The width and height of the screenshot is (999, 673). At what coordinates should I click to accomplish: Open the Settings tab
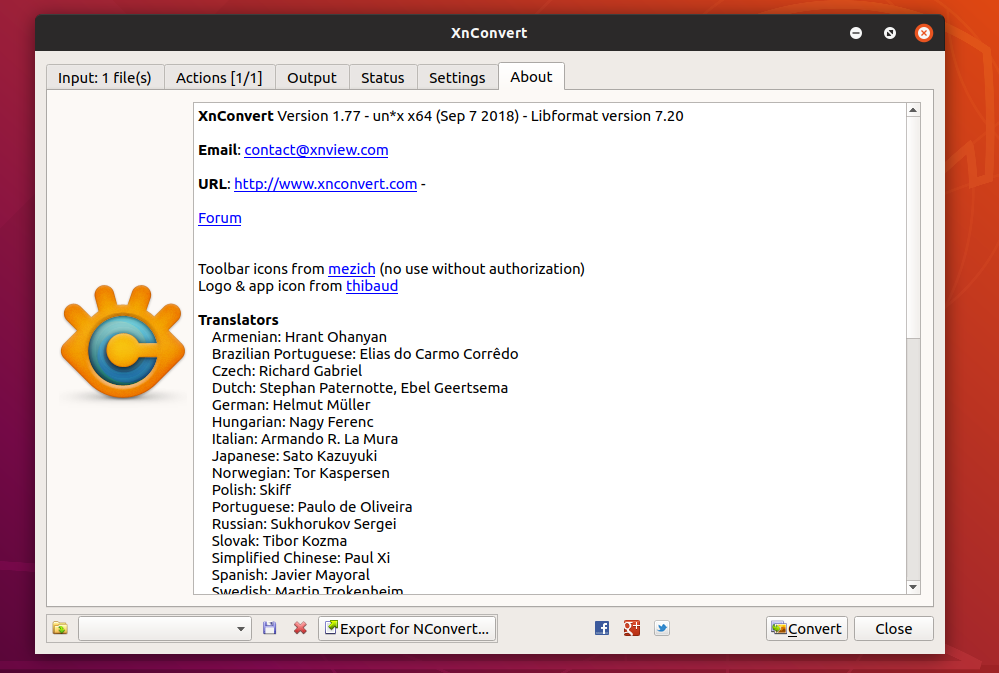point(457,78)
